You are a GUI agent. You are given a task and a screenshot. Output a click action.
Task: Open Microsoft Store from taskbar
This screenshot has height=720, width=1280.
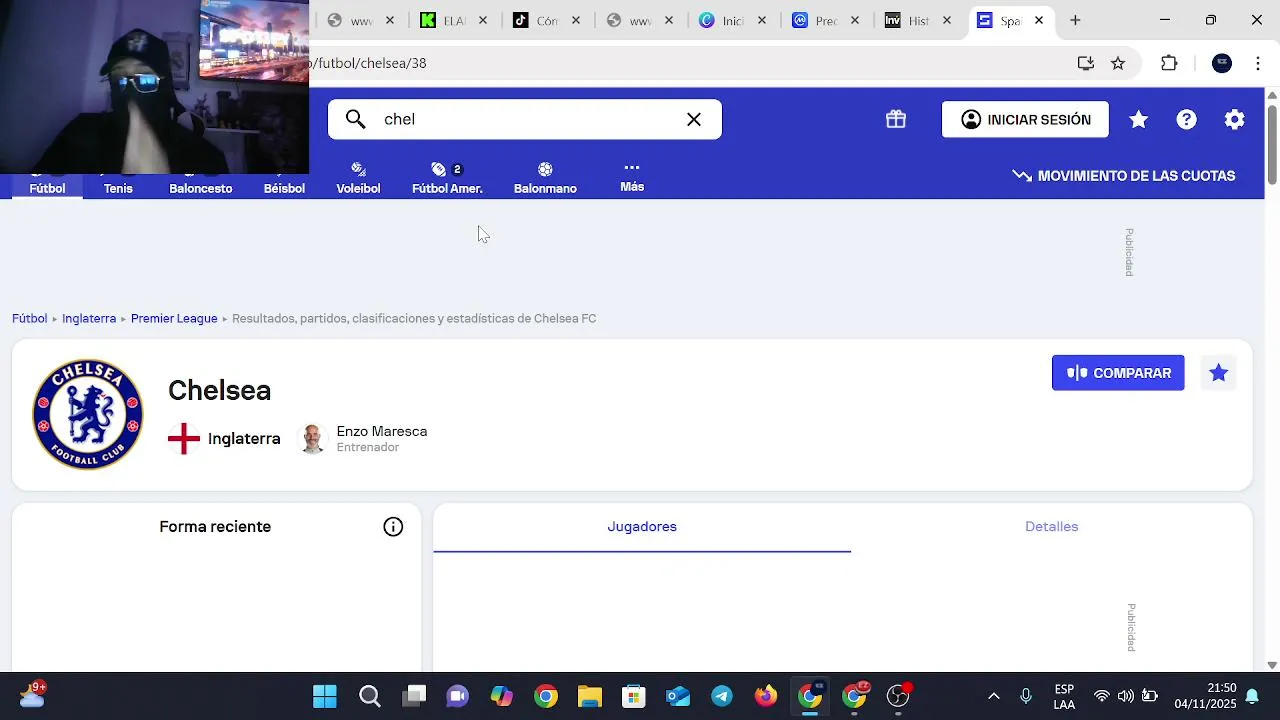[x=634, y=696]
